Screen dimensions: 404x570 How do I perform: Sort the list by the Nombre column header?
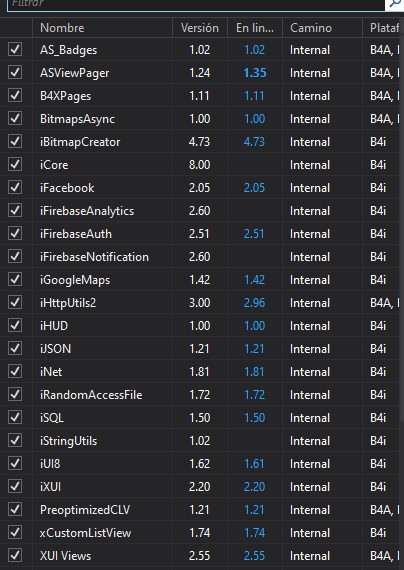tap(102, 28)
